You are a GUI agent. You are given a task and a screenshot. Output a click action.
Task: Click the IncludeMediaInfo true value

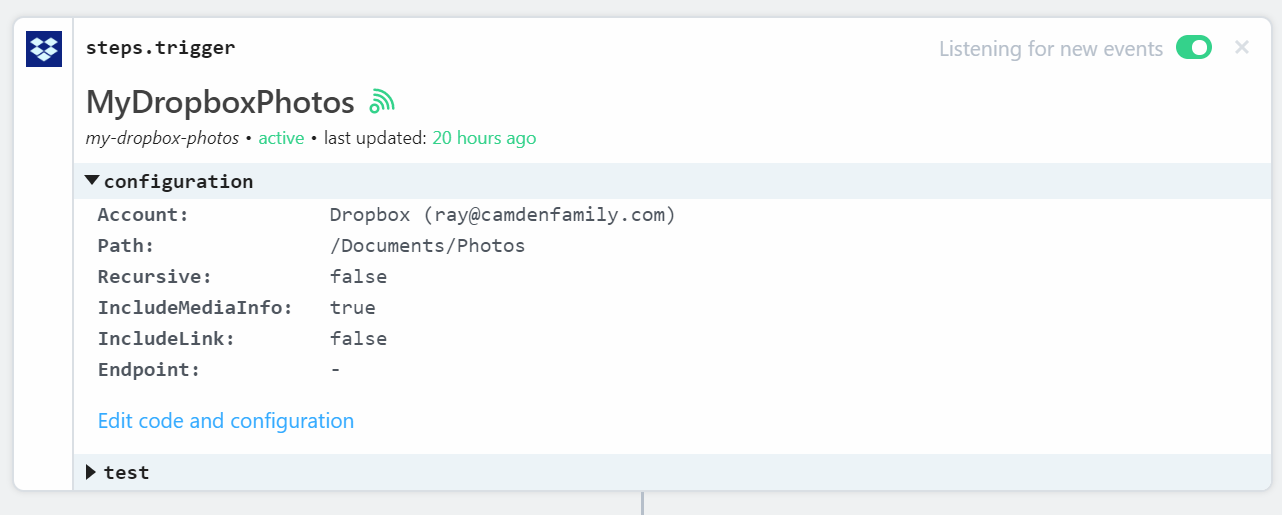pyautogui.click(x=353, y=308)
